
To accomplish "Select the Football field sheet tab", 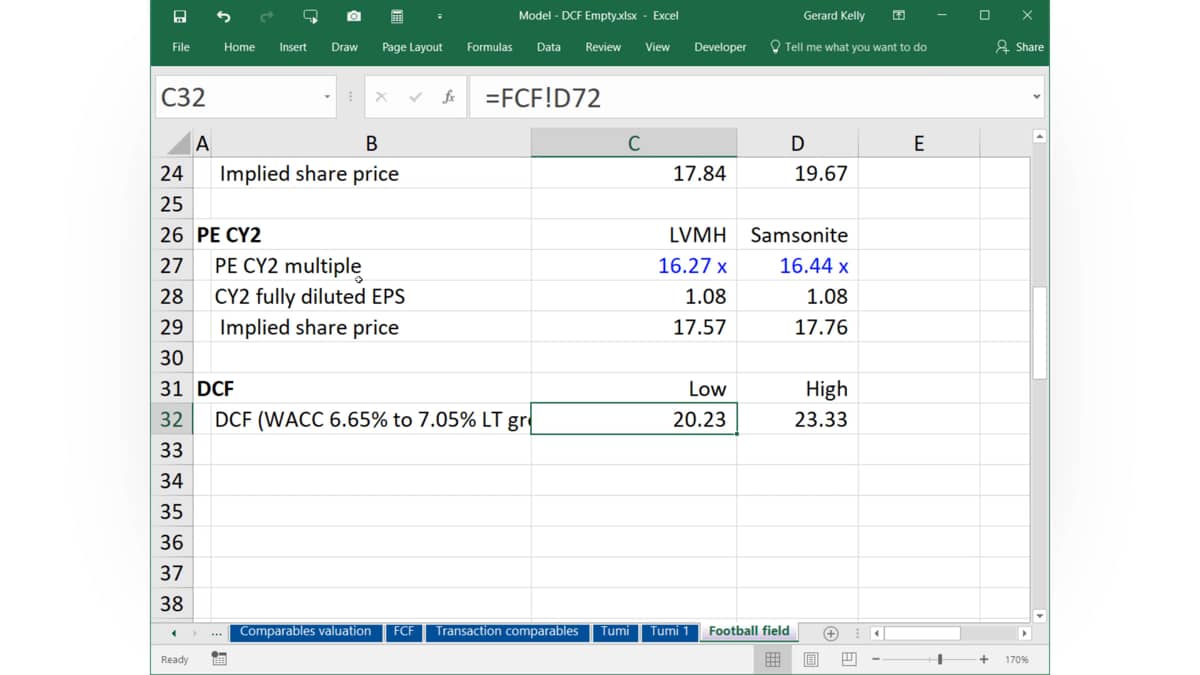I will click(749, 631).
